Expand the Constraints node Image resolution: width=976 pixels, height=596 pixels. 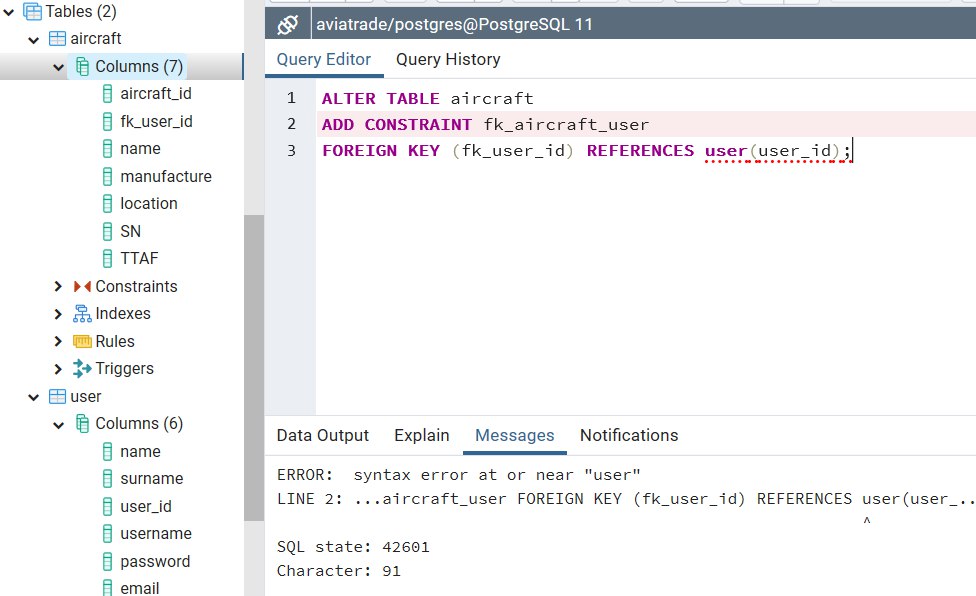click(x=58, y=286)
